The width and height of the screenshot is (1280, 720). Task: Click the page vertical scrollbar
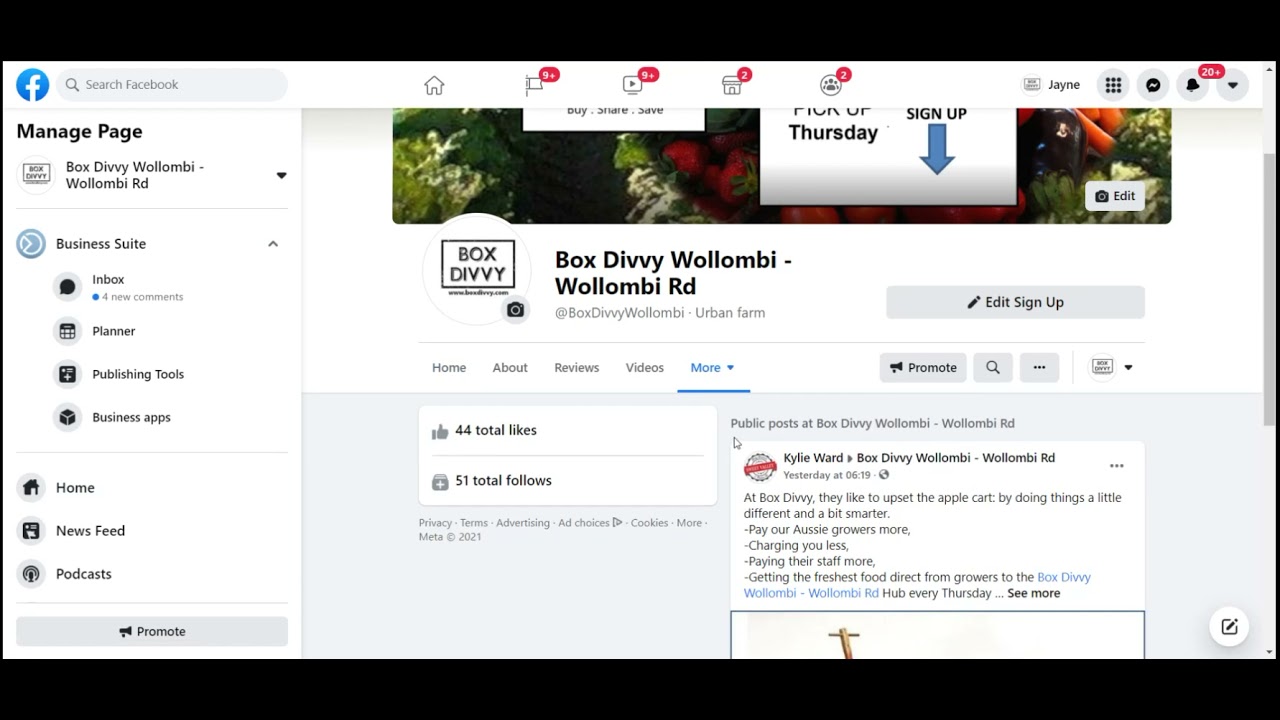1270,290
